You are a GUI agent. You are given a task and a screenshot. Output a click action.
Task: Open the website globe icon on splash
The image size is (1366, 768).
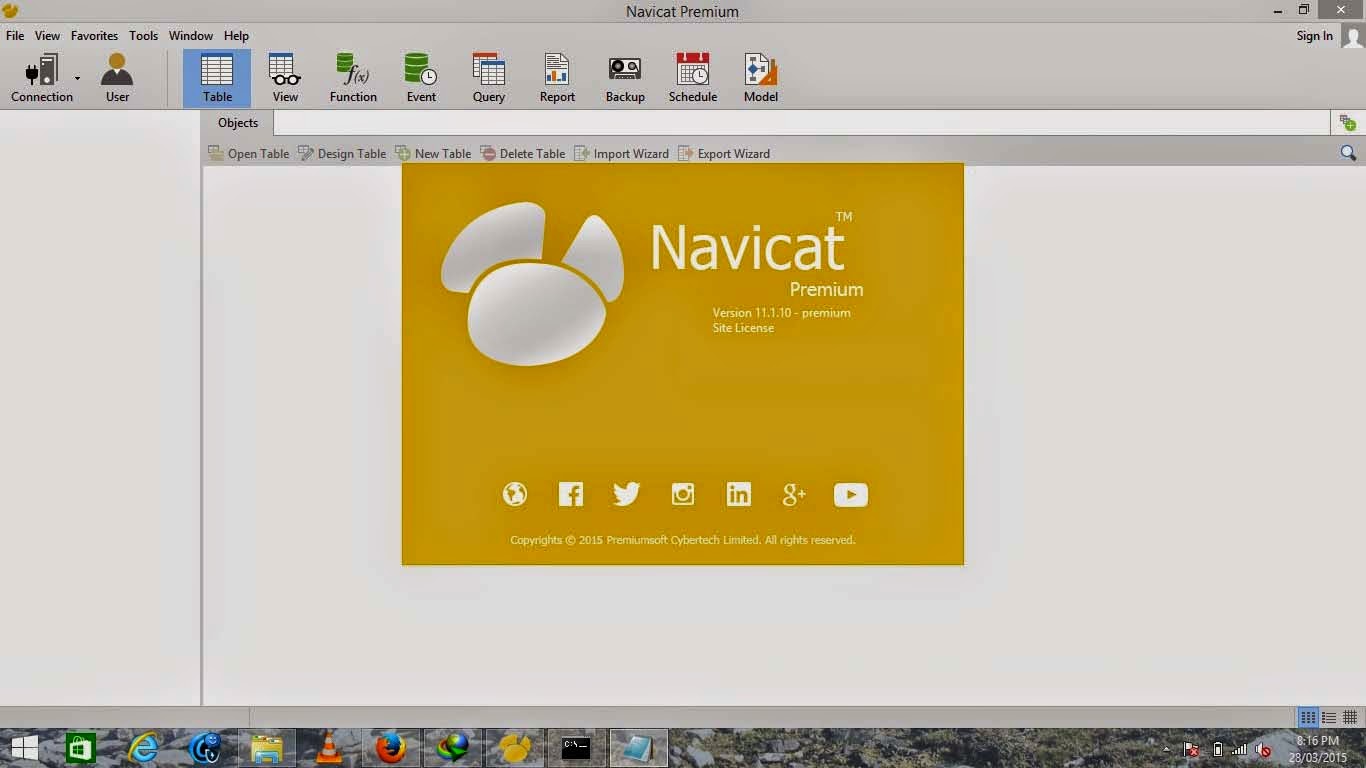click(x=515, y=494)
